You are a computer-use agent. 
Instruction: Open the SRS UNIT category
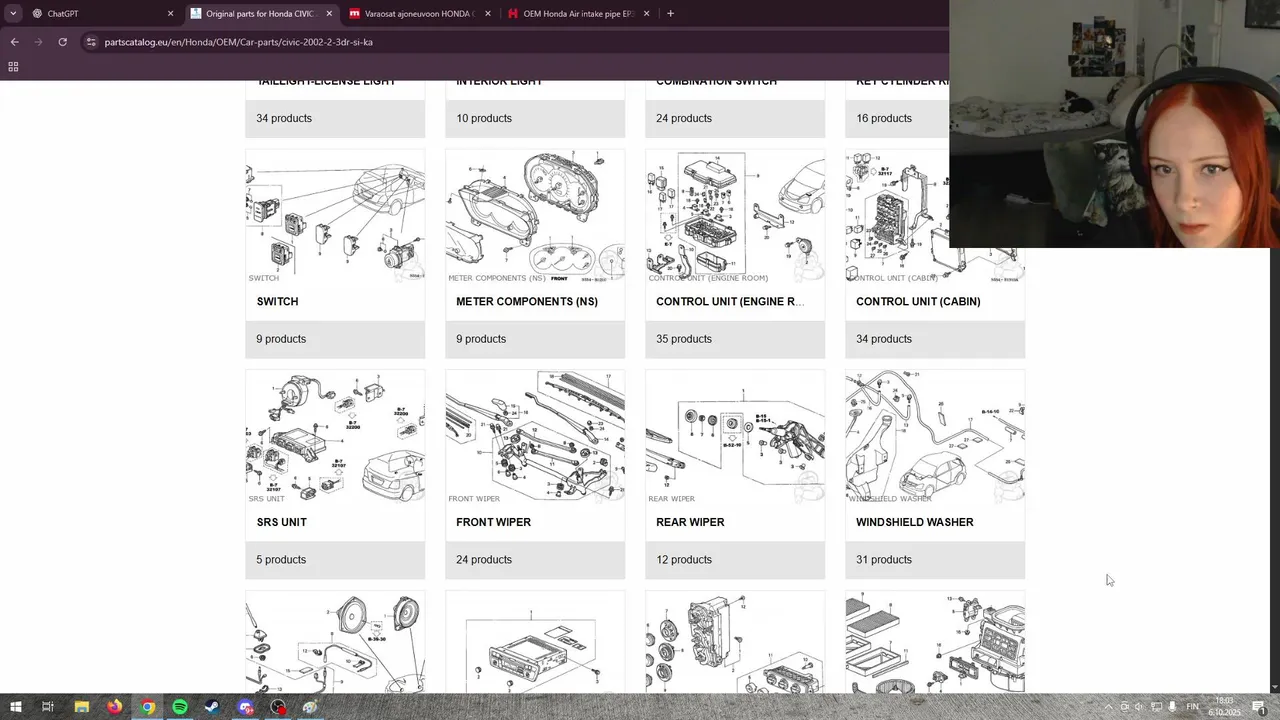coord(281,522)
